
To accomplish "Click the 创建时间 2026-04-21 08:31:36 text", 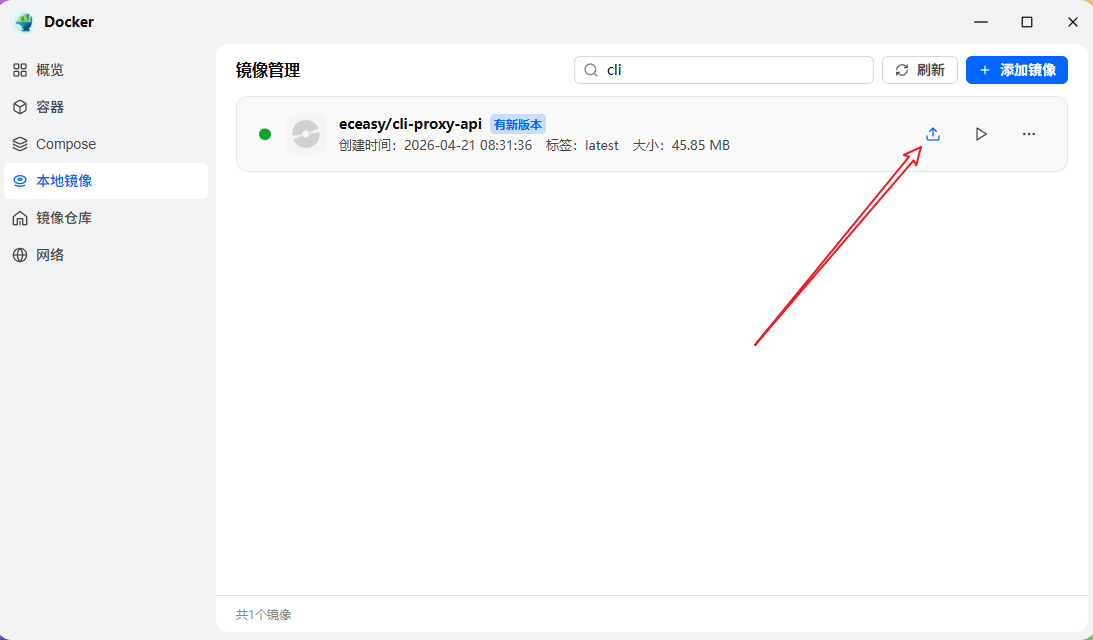I will [x=435, y=145].
